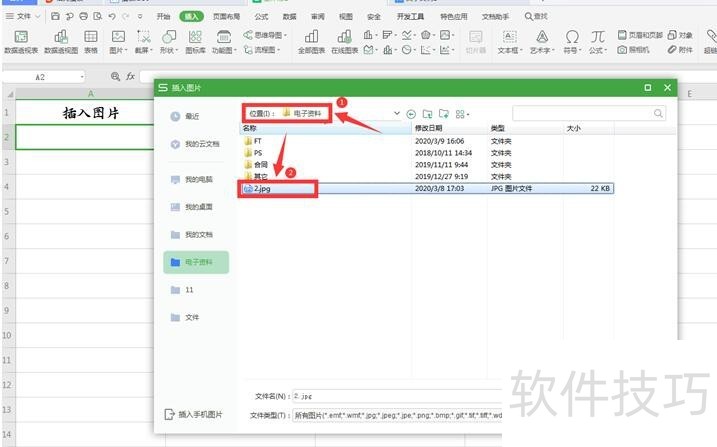Select the 电子资料 folder in sidebar
Image resolution: width=717 pixels, height=447 pixels.
click(x=196, y=262)
